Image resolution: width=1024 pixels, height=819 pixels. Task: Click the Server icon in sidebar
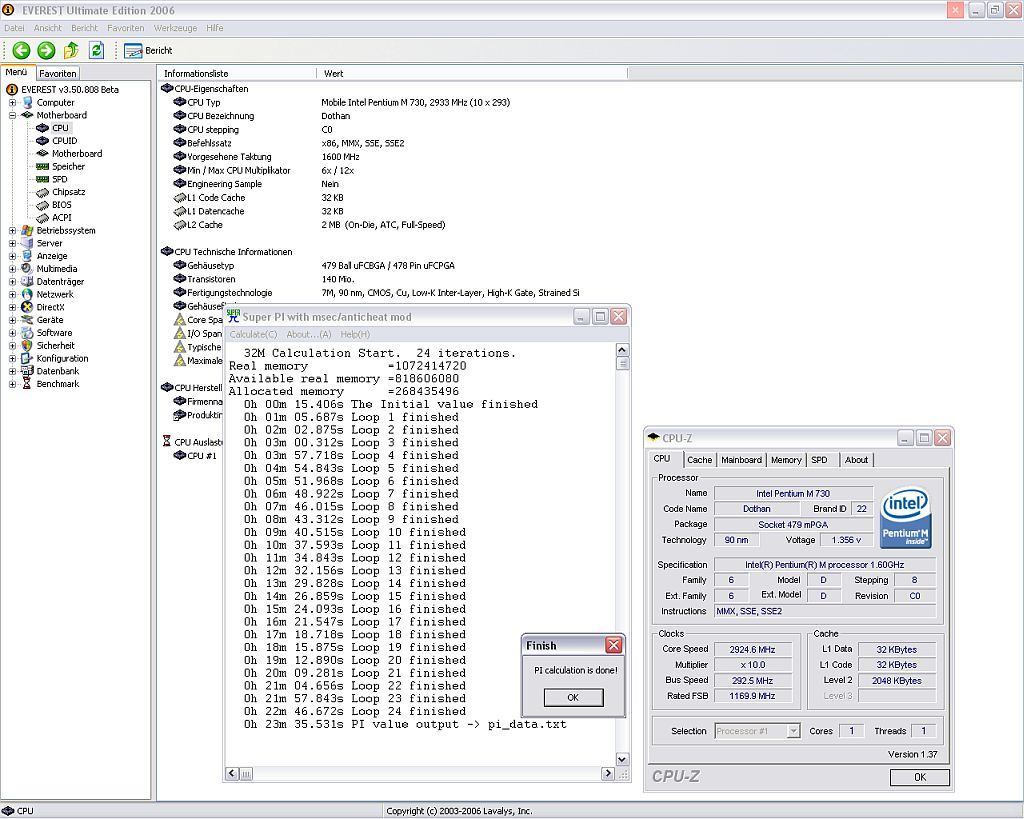point(27,243)
